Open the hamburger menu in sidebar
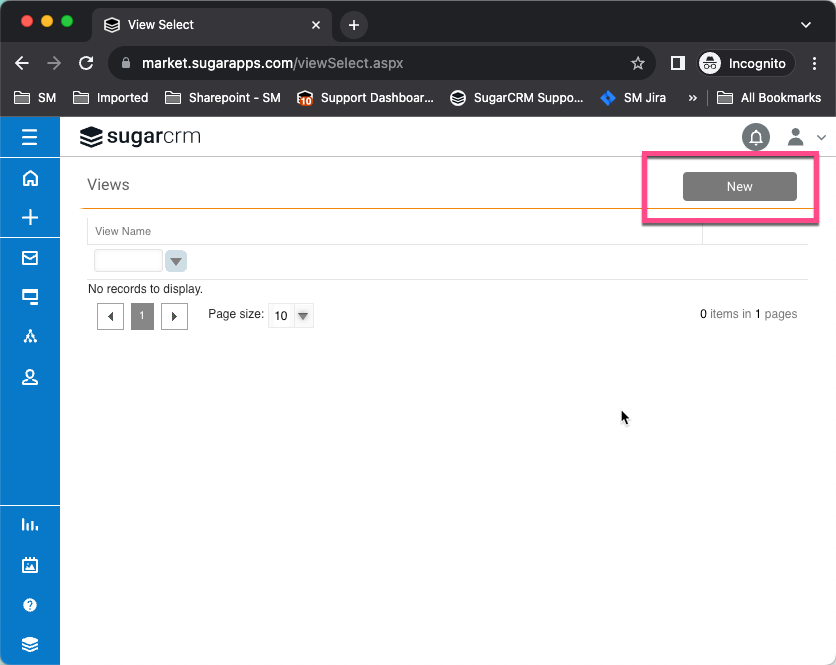This screenshot has width=836, height=665. coord(30,137)
